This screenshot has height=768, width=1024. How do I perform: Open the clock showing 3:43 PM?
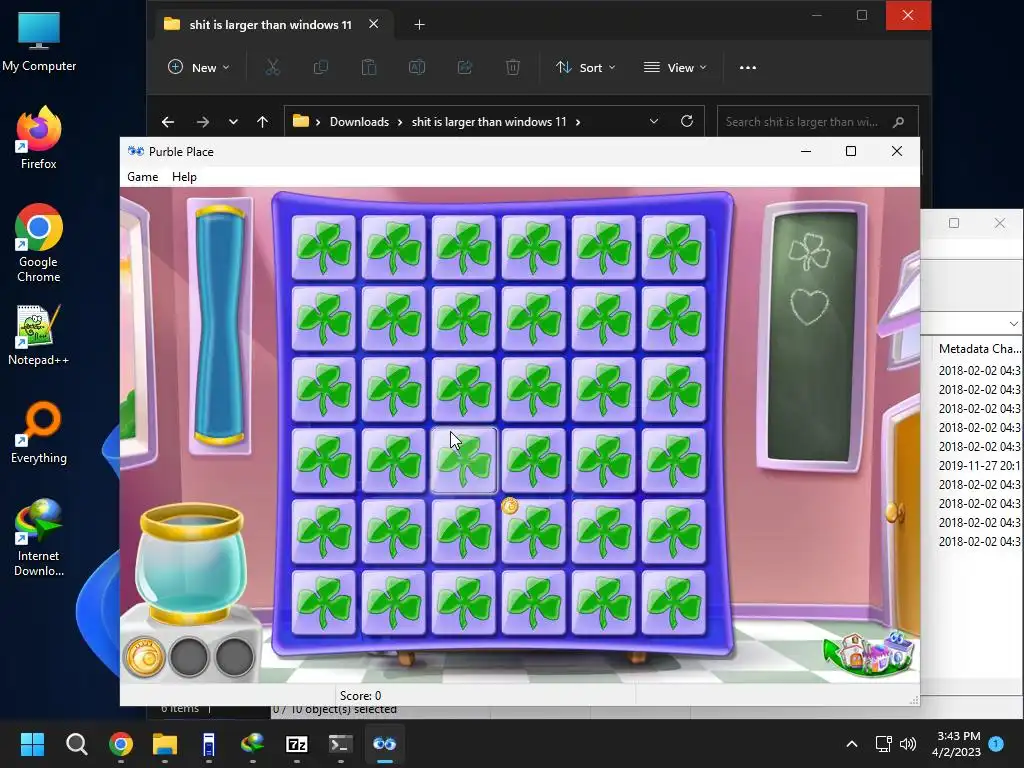coord(956,744)
